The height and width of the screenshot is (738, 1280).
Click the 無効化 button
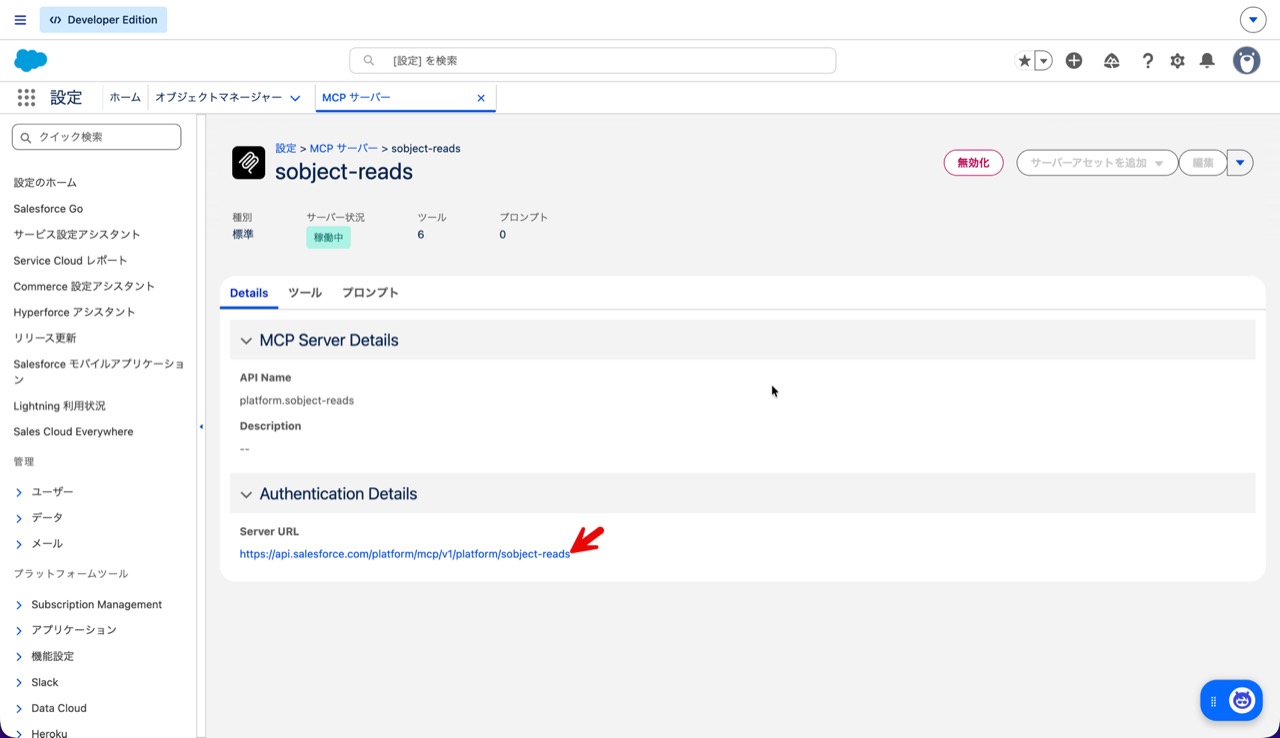tap(973, 163)
